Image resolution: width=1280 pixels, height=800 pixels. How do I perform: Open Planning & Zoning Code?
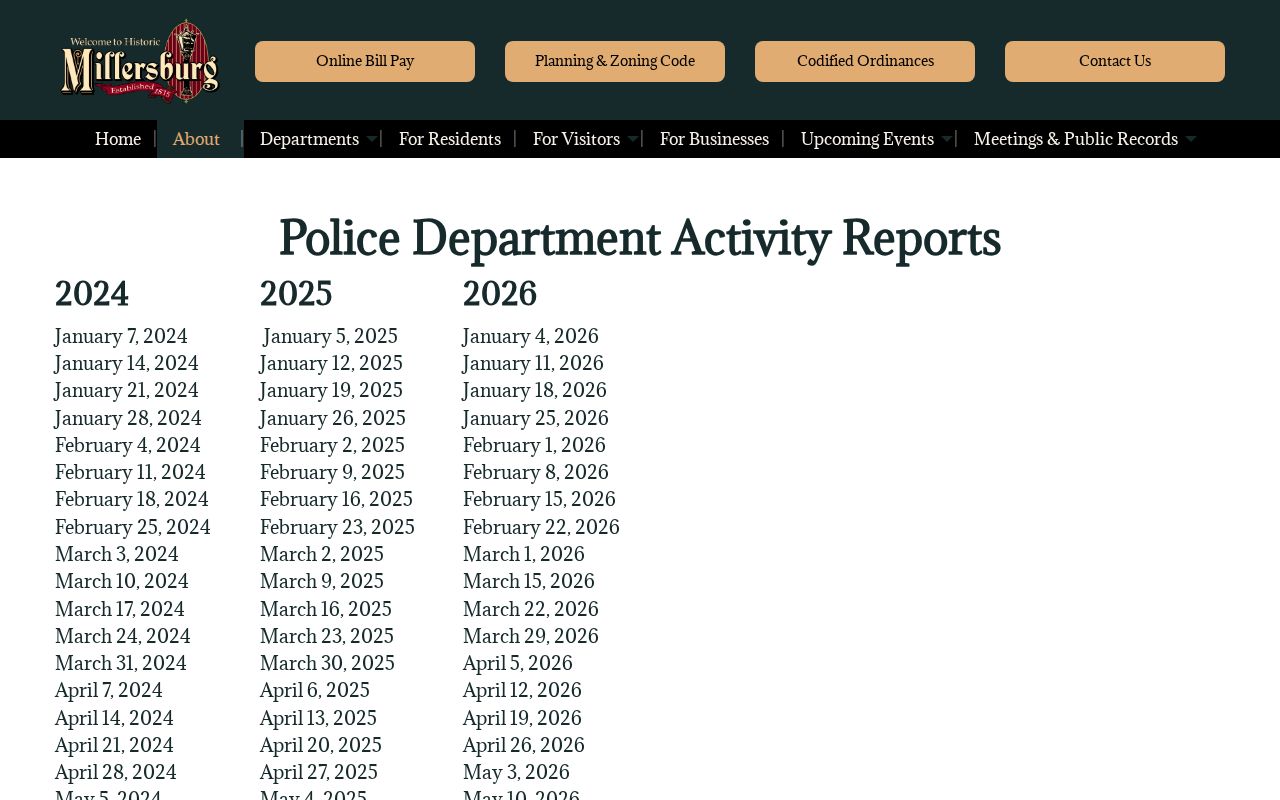pos(615,61)
